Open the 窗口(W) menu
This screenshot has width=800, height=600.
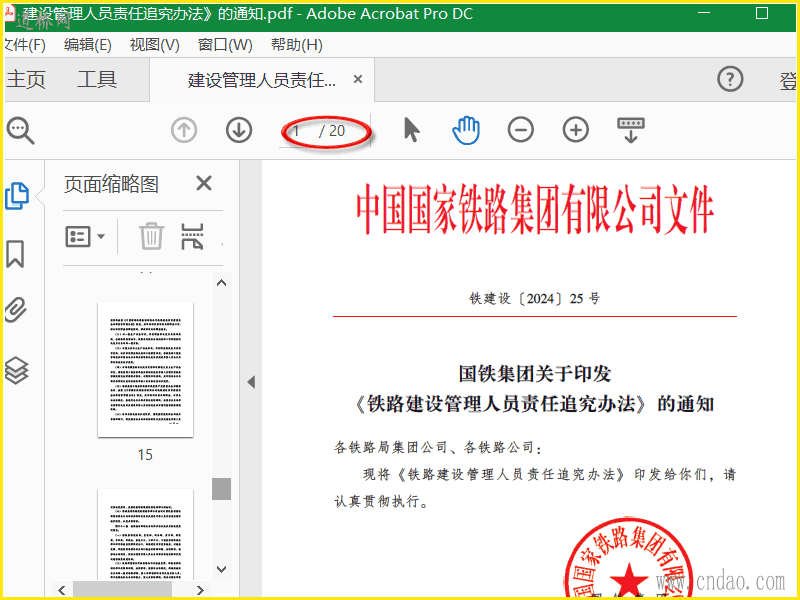(x=225, y=45)
